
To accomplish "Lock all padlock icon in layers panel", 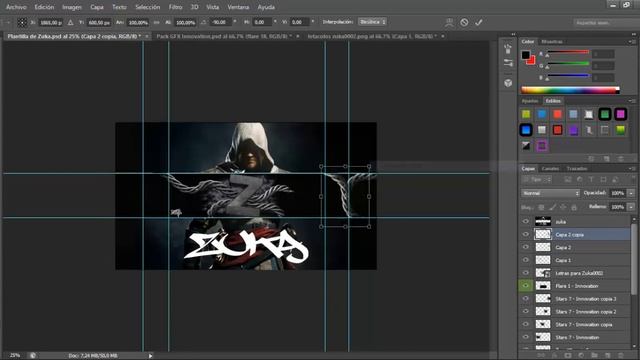I will point(574,207).
